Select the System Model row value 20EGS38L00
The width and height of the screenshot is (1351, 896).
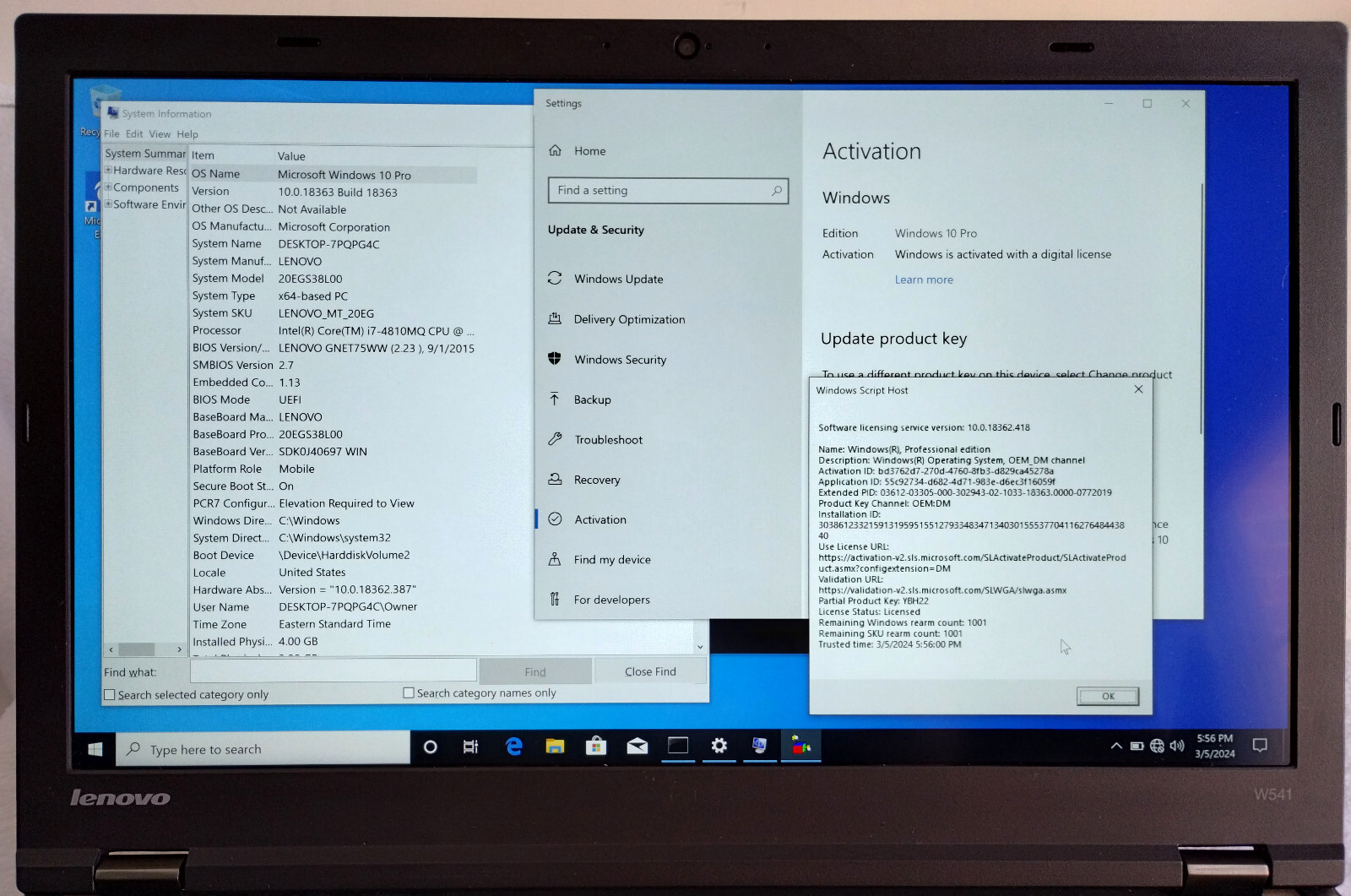point(311,279)
